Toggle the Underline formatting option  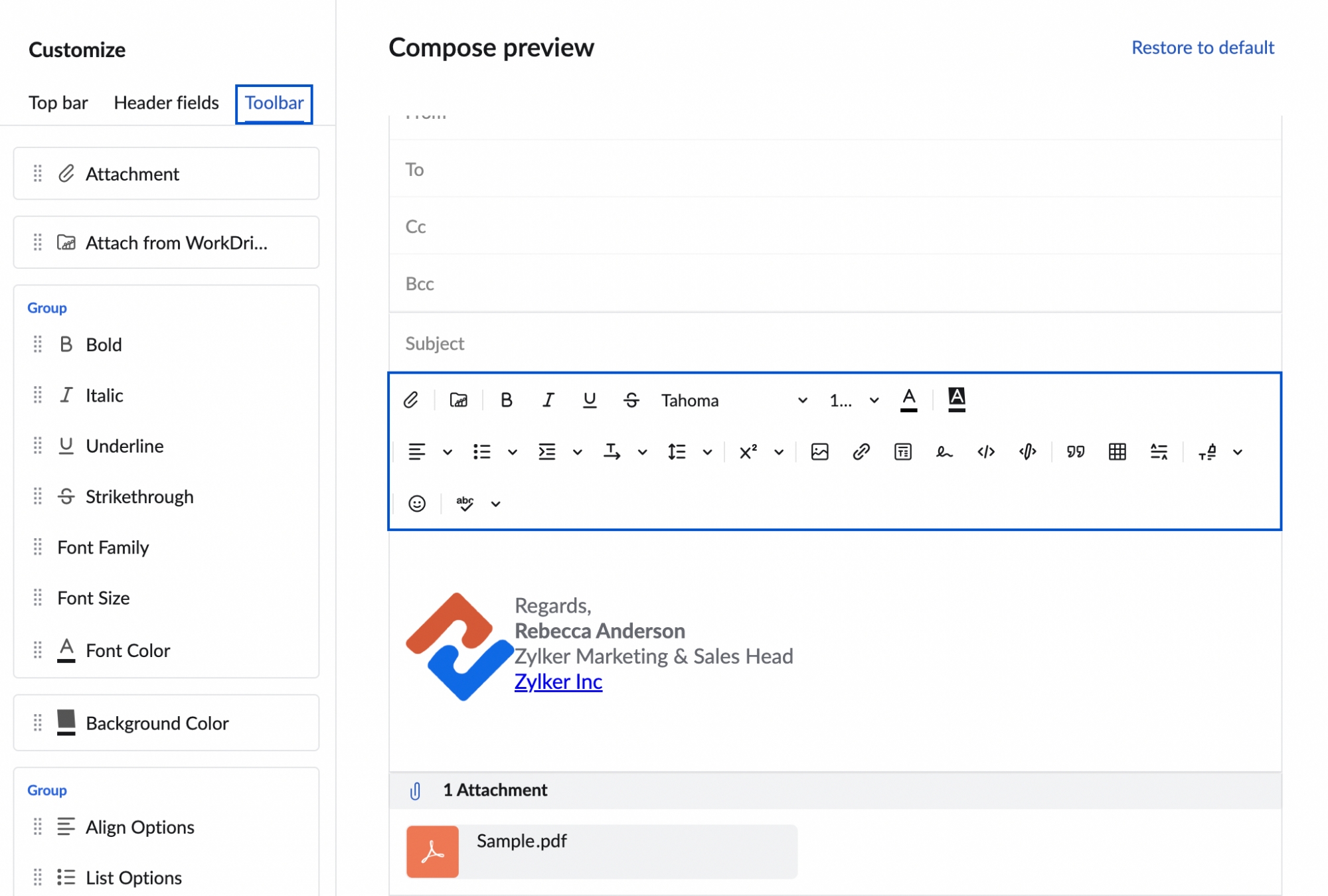pyautogui.click(x=590, y=400)
